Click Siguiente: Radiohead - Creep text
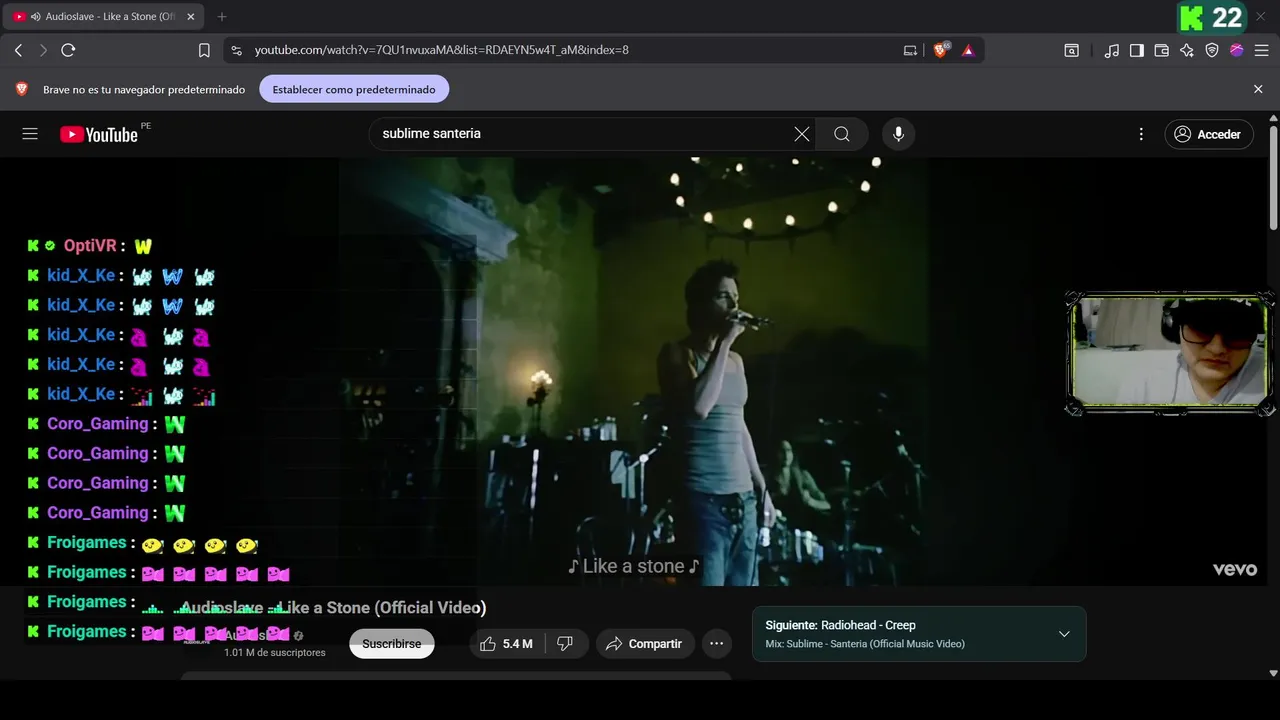Viewport: 1280px width, 720px height. (840, 625)
